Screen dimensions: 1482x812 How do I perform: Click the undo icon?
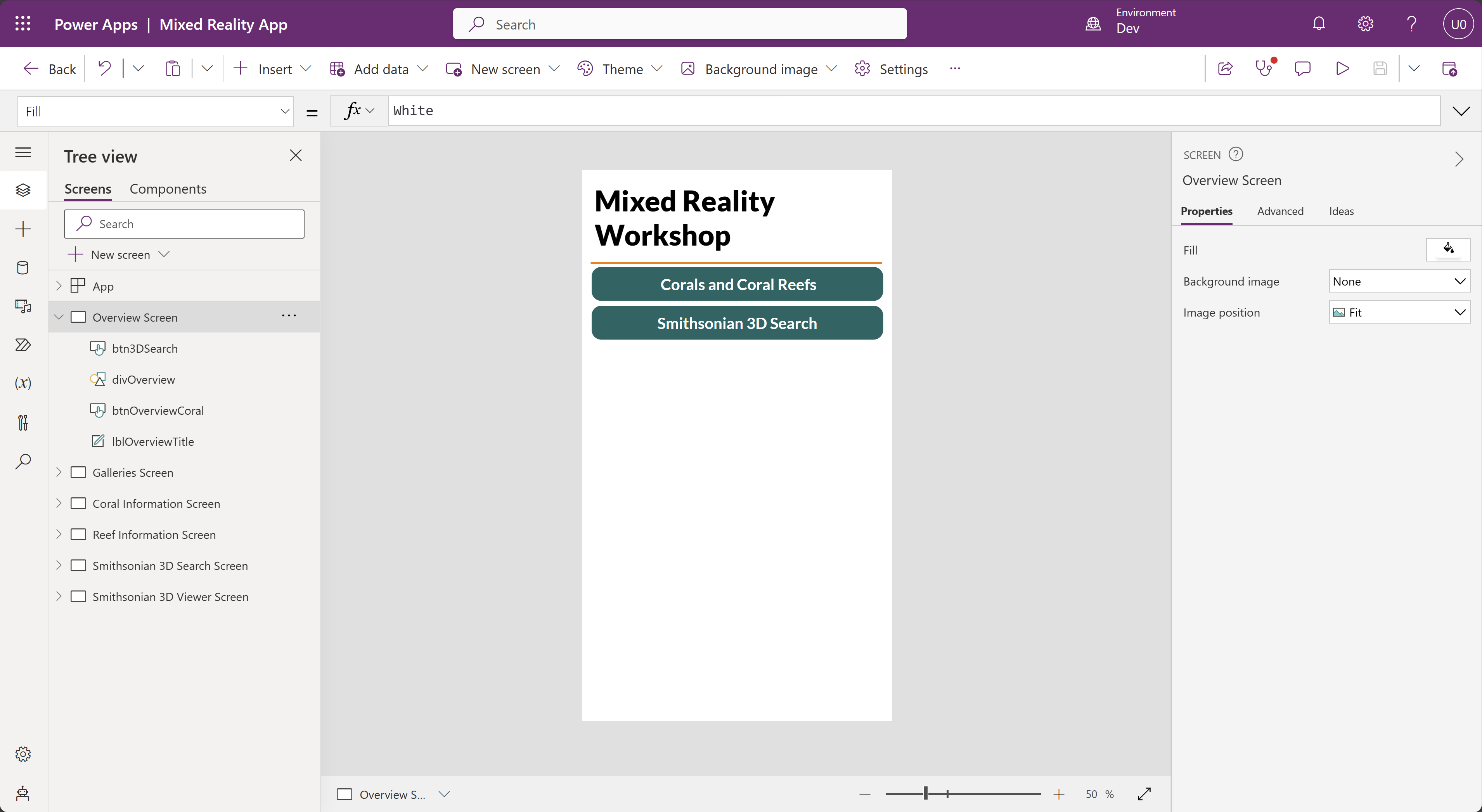click(107, 68)
